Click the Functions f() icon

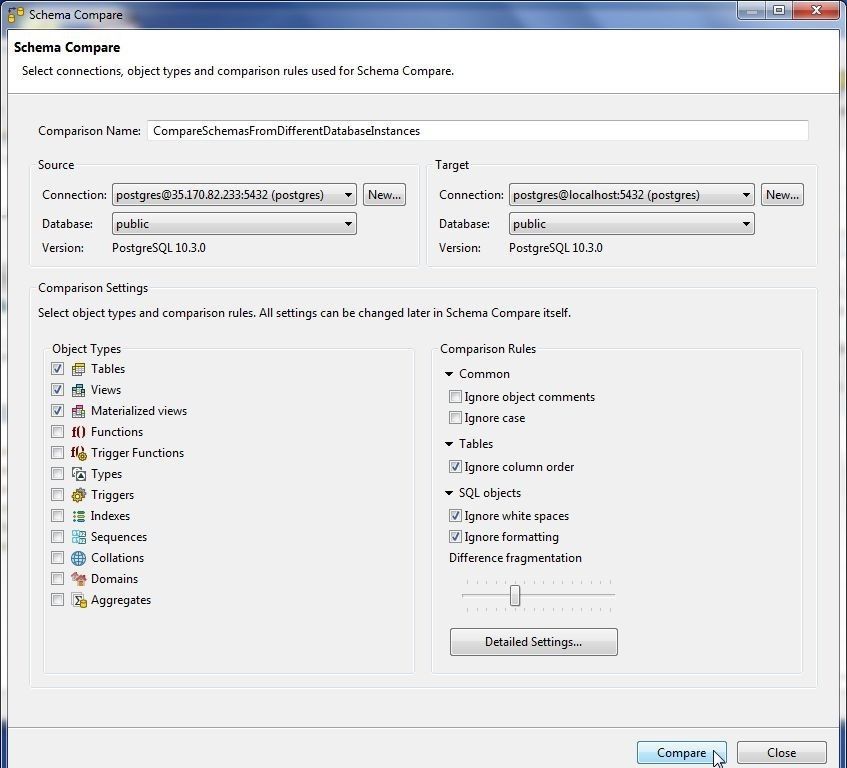(78, 432)
